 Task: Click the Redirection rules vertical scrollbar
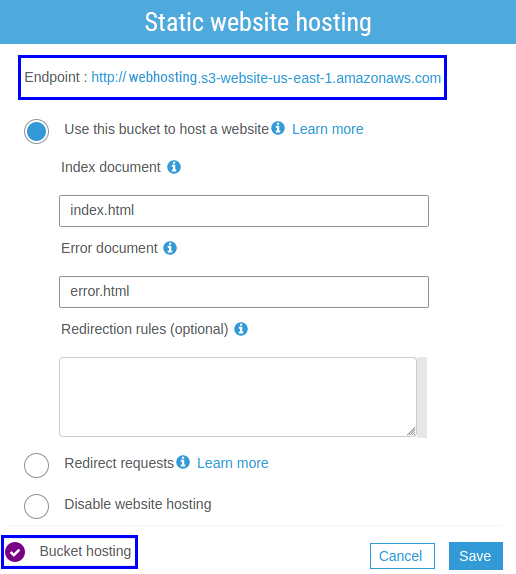coord(422,397)
